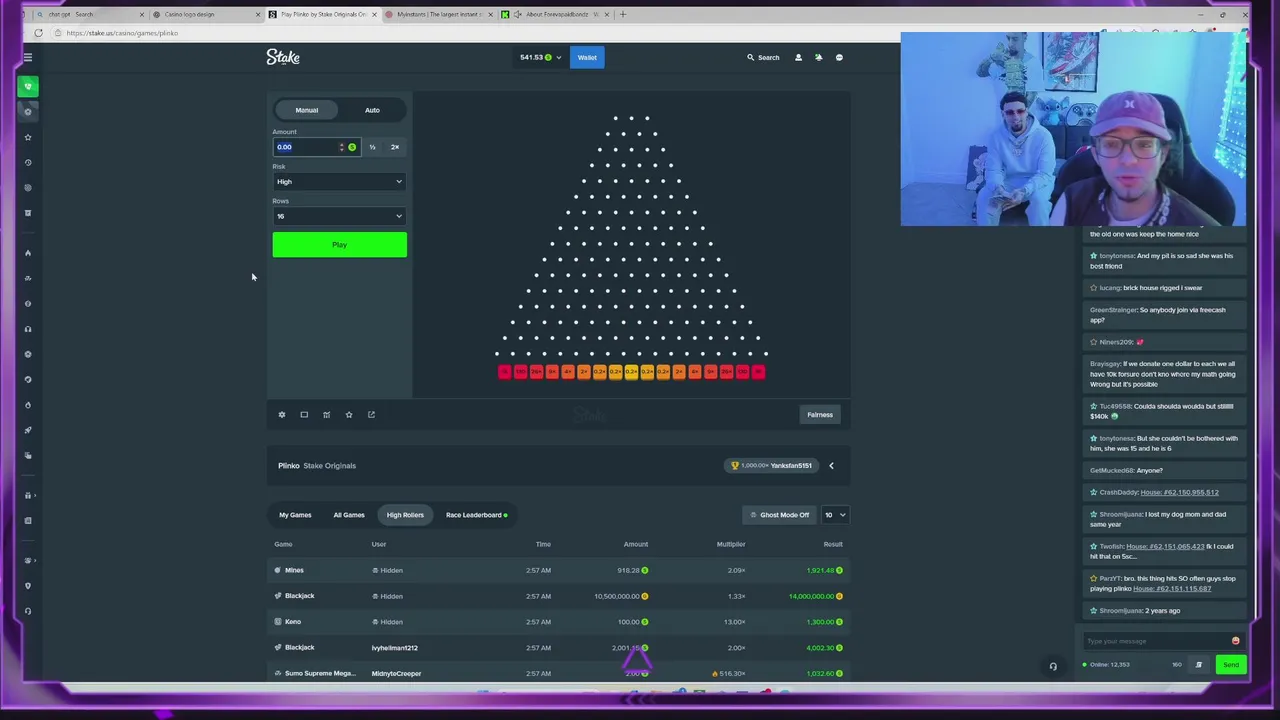
Task: Click the green casino icon in sidebar
Action: (x=28, y=86)
